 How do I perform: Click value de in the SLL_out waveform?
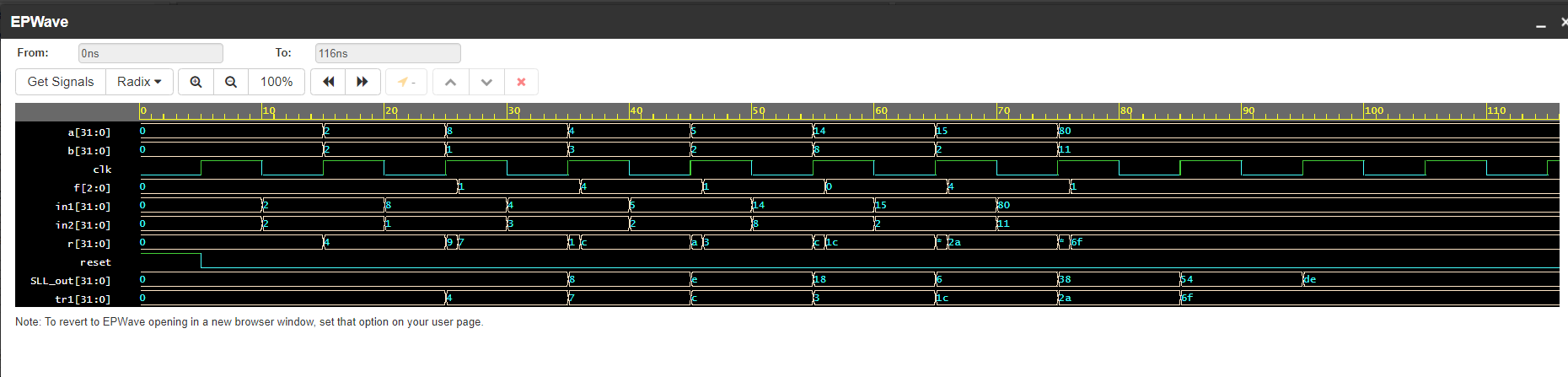[x=1310, y=279]
